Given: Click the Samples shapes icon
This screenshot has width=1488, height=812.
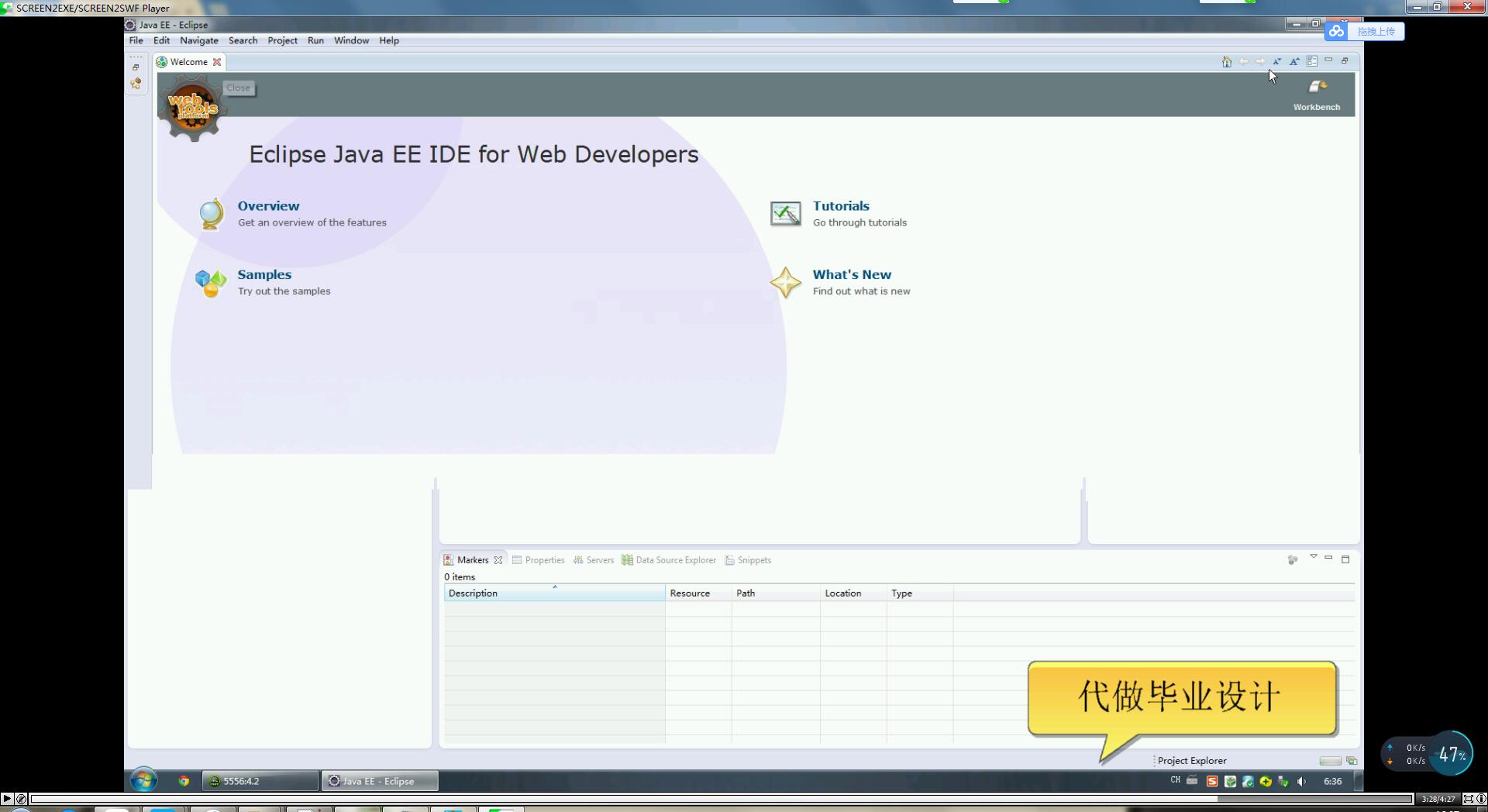Looking at the screenshot, I should tap(211, 283).
